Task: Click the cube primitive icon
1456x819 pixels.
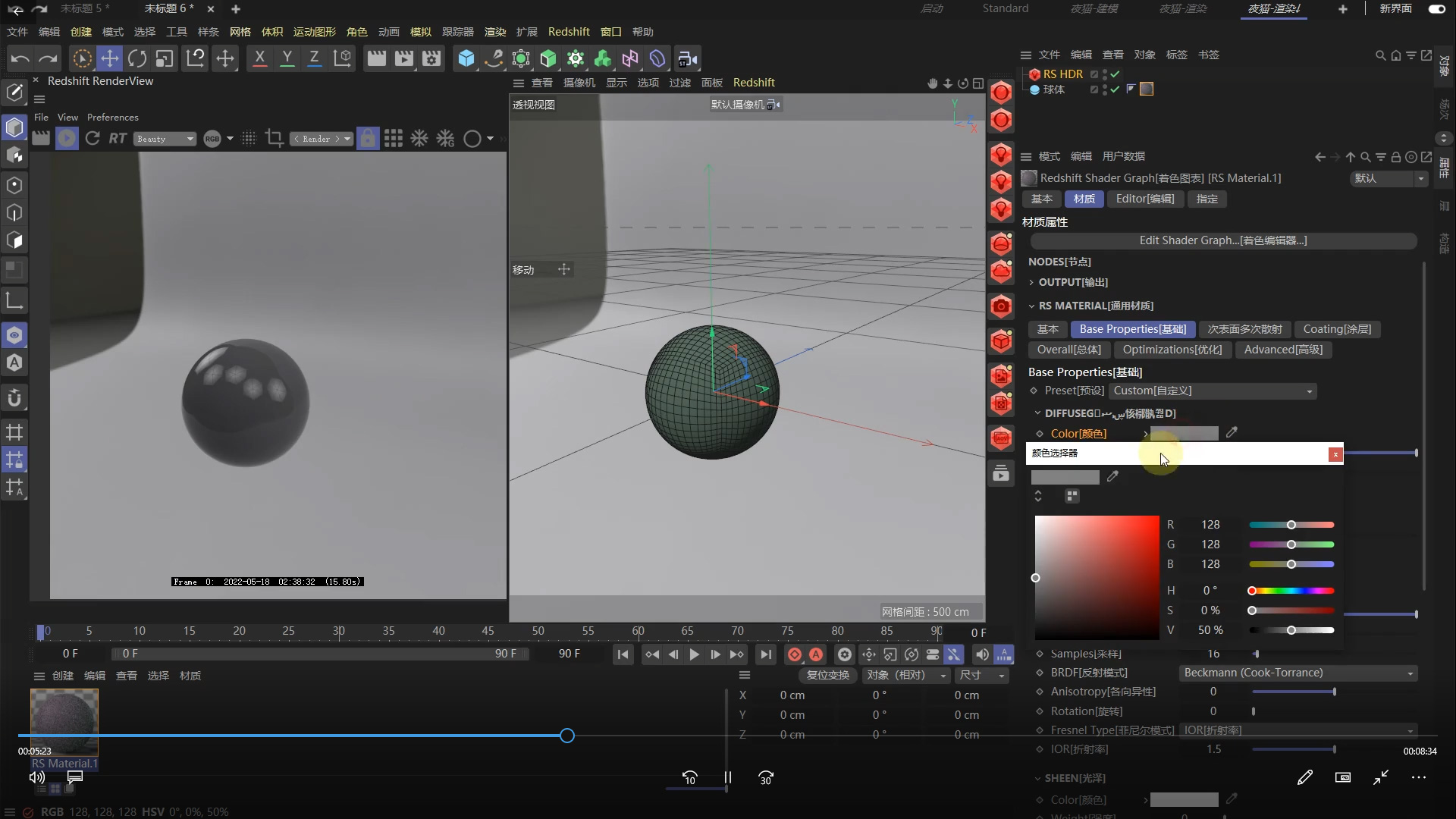Action: point(466,58)
